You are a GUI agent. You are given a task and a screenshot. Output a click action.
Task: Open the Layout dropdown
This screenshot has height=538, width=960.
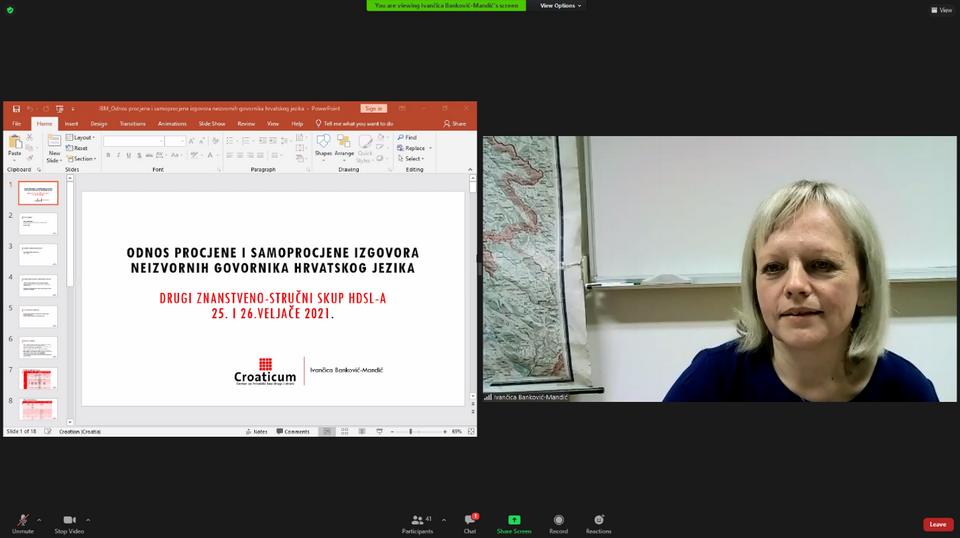(80, 138)
